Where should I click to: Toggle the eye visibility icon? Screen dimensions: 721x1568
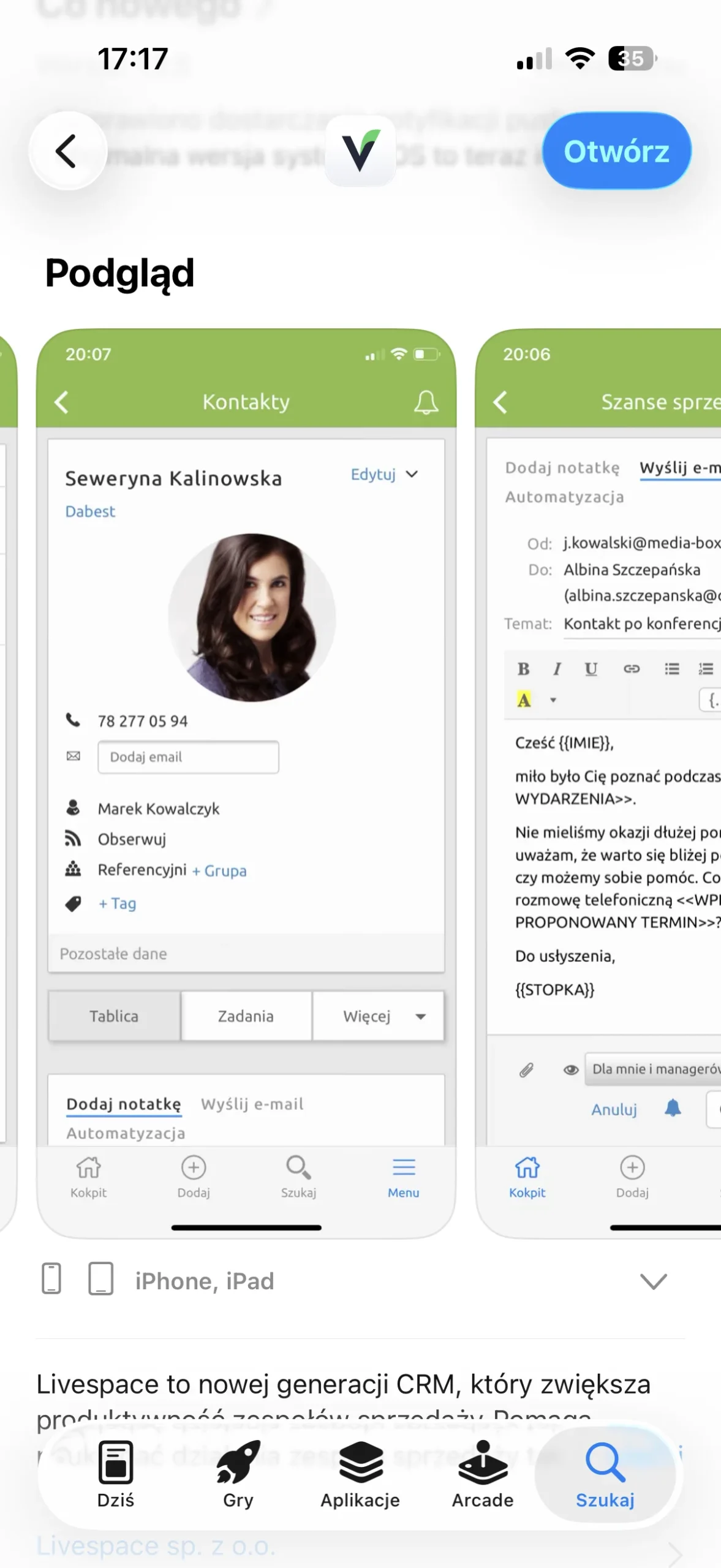click(571, 1070)
